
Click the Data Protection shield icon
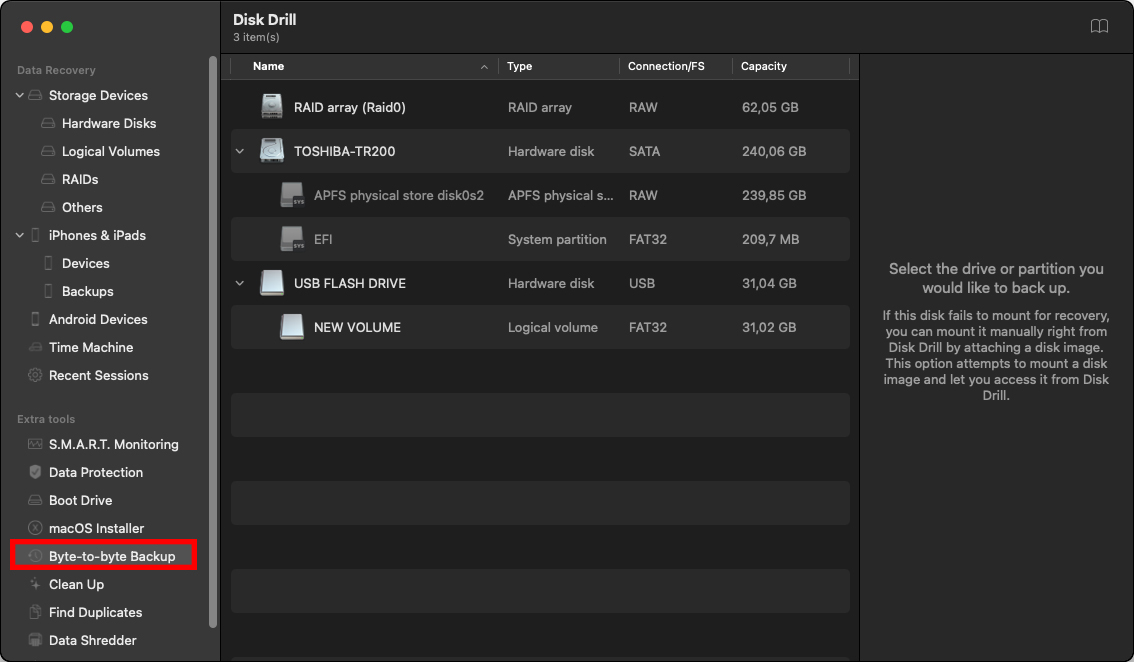coord(35,472)
